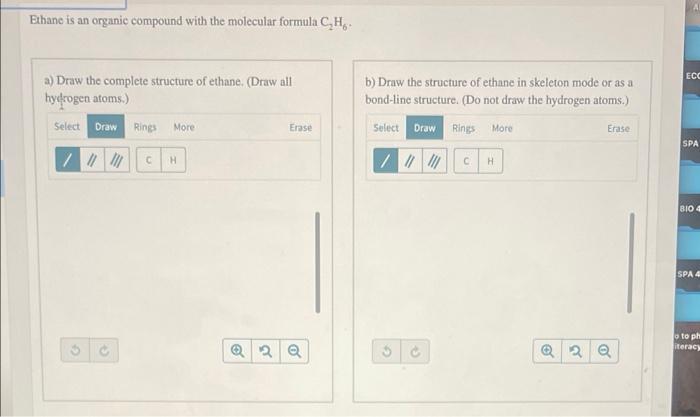
Task: Click Erase in panel b toolbar
Action: coord(618,129)
